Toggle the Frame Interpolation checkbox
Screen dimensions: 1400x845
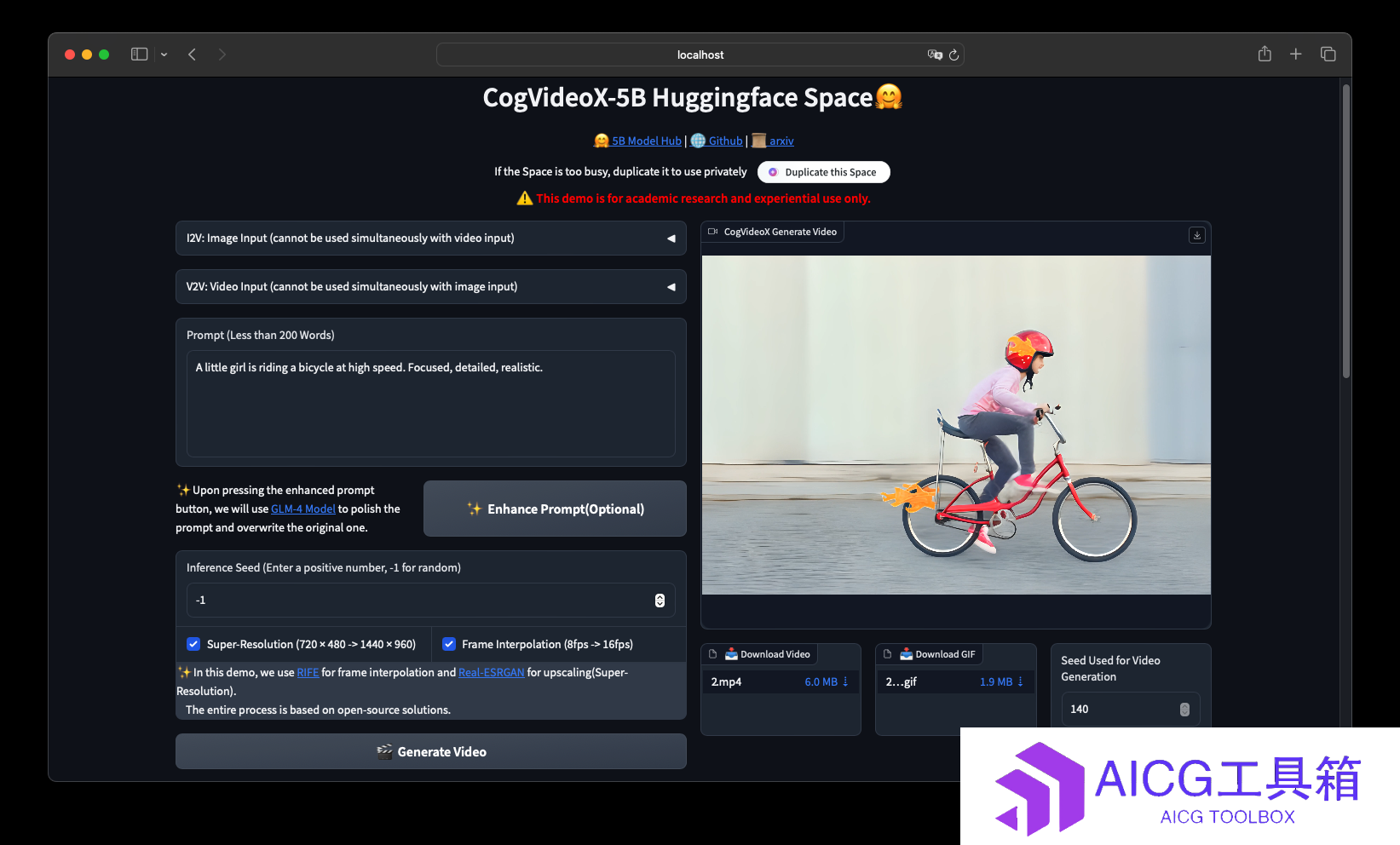(449, 644)
